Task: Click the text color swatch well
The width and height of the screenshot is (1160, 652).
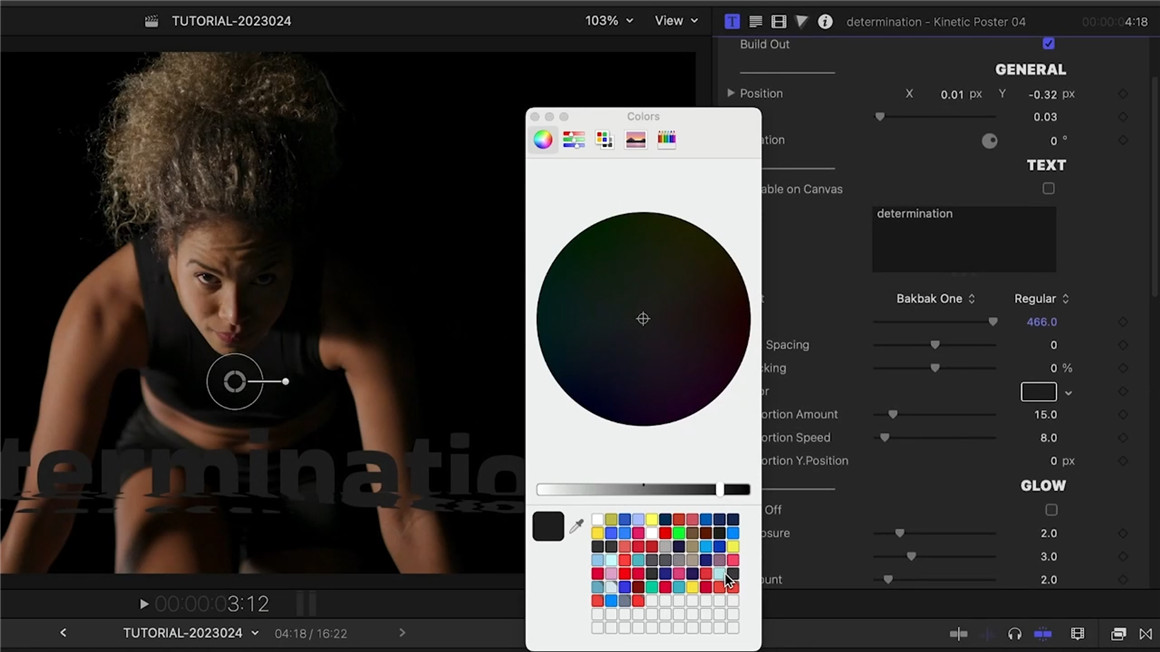Action: (1038, 392)
